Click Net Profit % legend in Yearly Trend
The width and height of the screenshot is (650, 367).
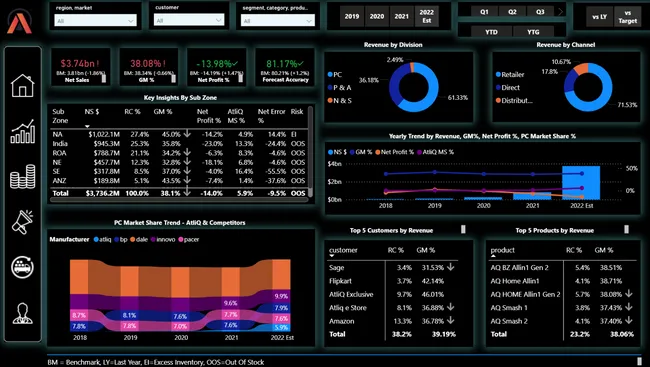395,152
